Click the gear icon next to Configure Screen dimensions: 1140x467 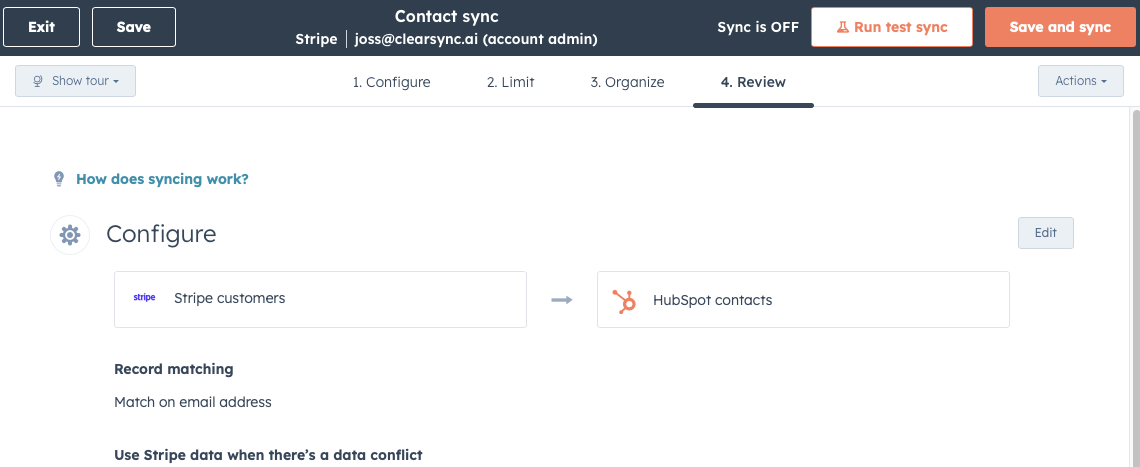click(69, 235)
